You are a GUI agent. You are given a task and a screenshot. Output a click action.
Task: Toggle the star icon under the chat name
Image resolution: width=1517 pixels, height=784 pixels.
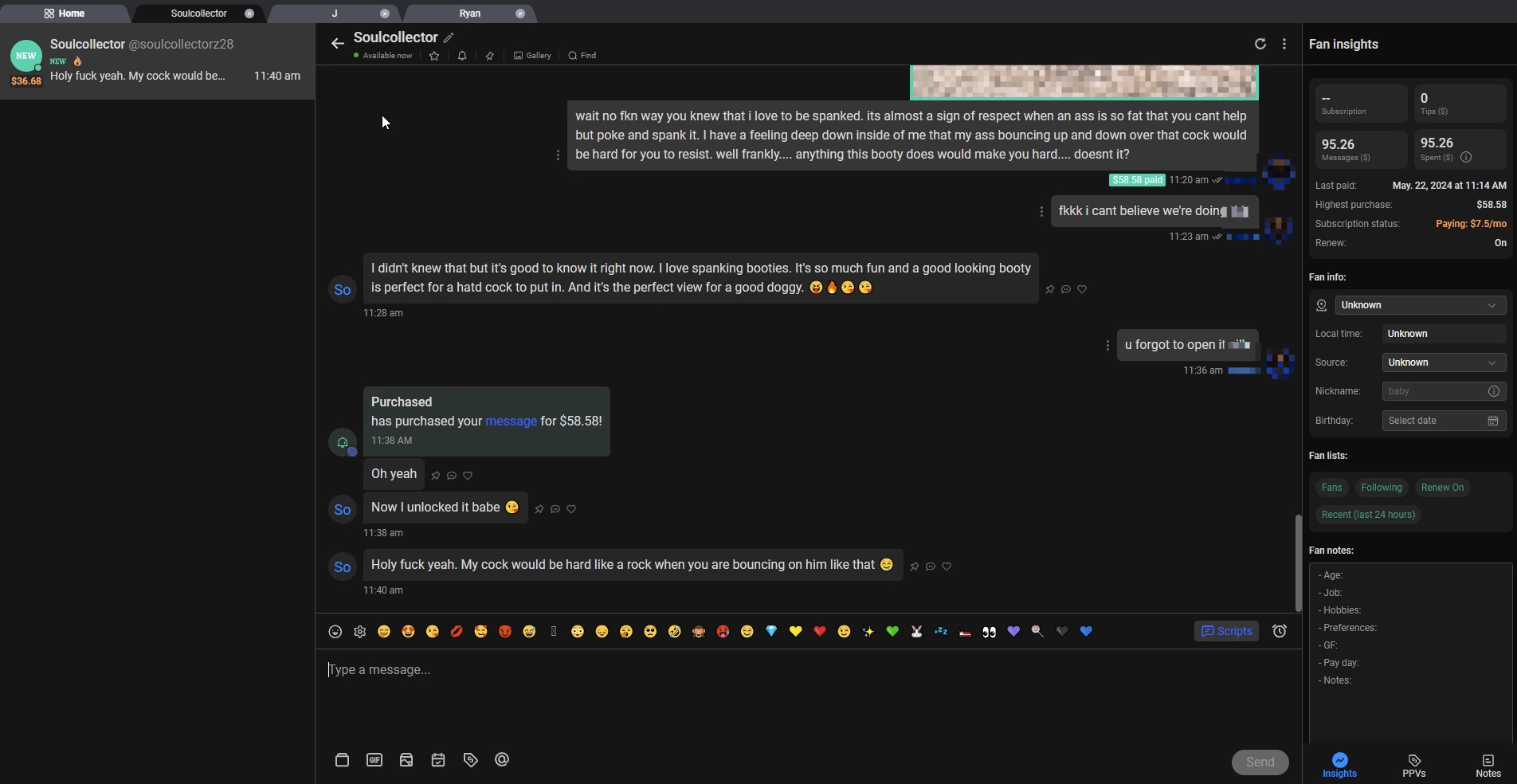434,56
